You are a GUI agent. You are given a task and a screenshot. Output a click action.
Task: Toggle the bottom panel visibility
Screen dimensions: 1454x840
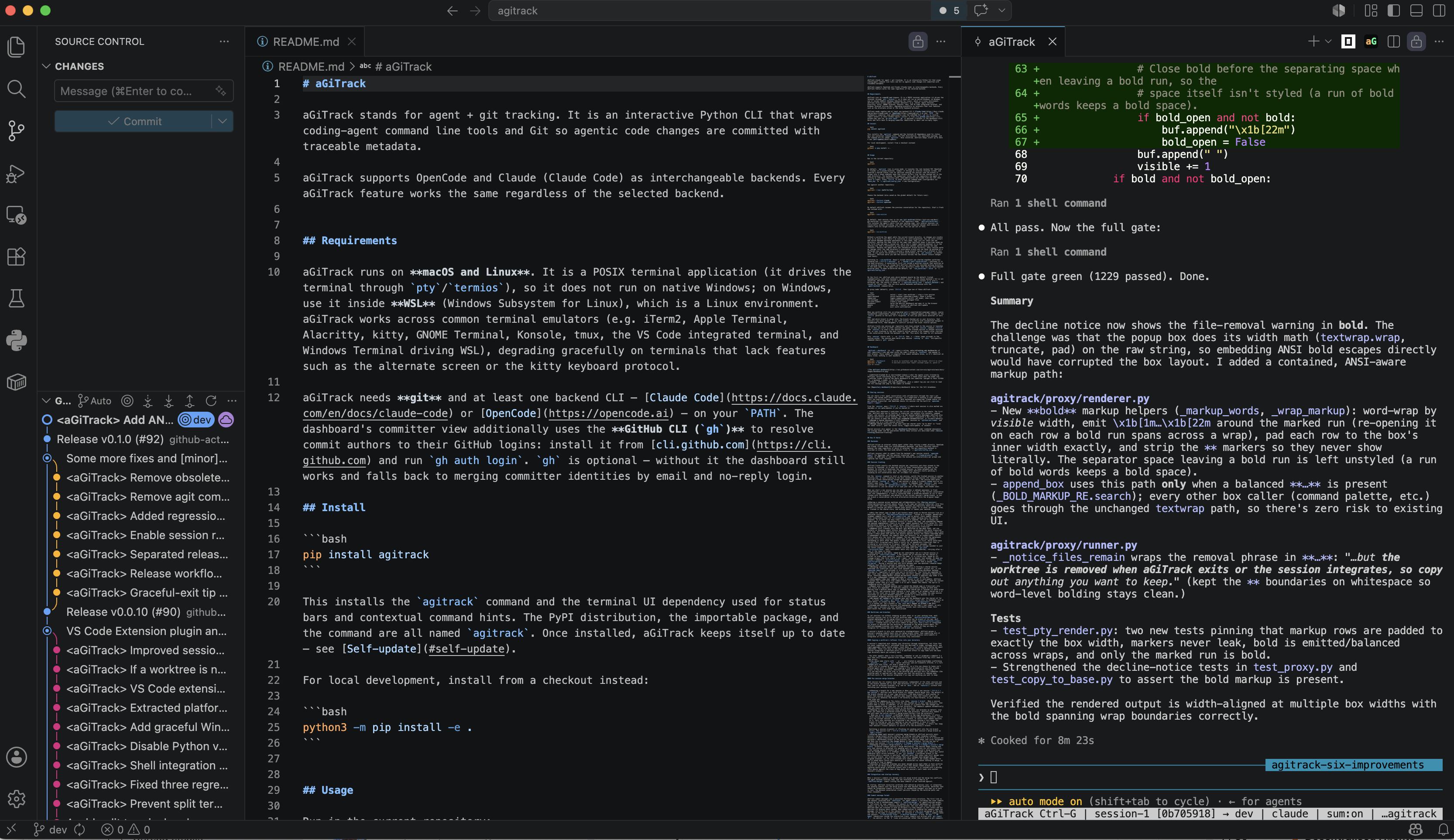tap(1416, 10)
